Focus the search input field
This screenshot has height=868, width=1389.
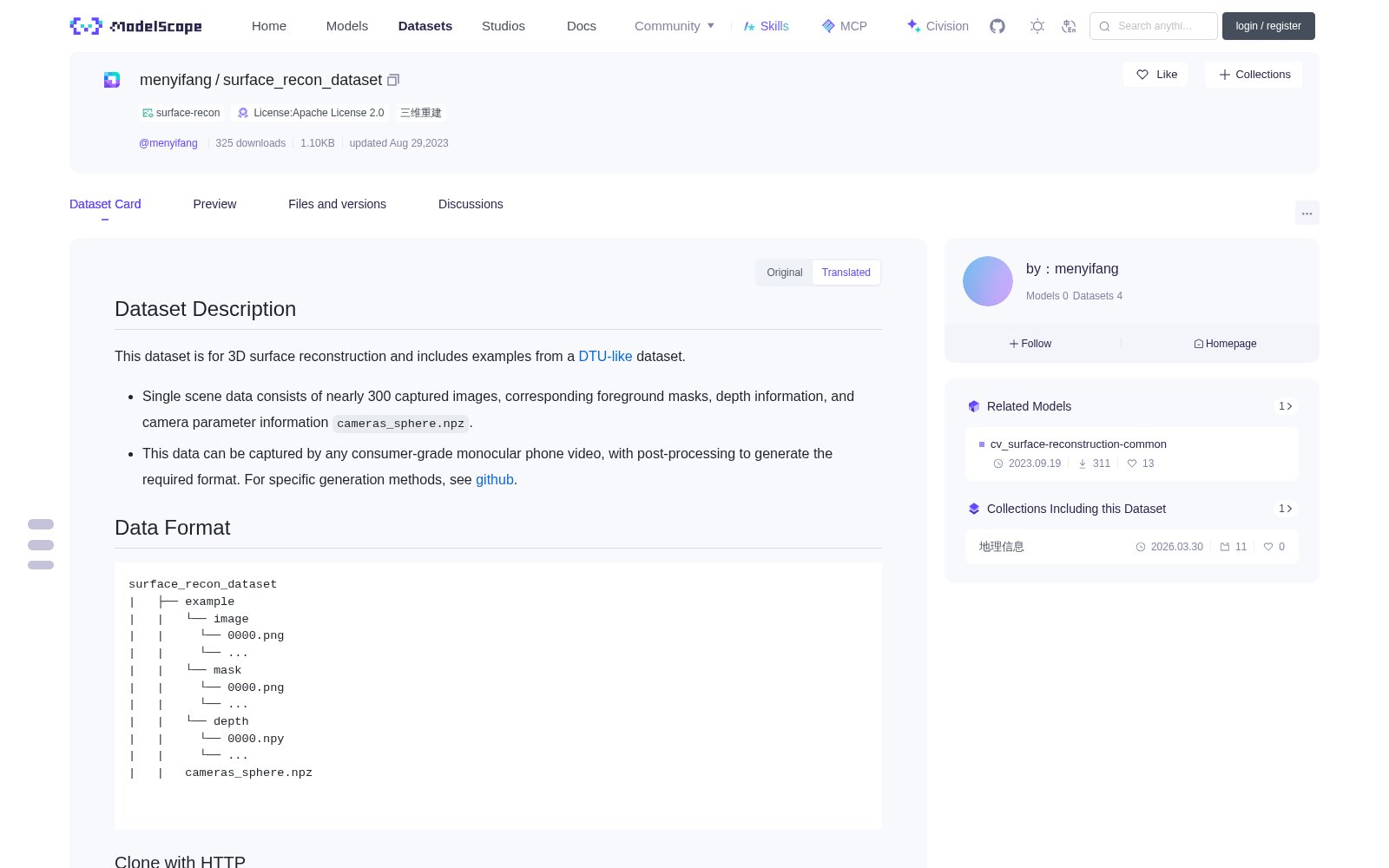(x=1154, y=26)
